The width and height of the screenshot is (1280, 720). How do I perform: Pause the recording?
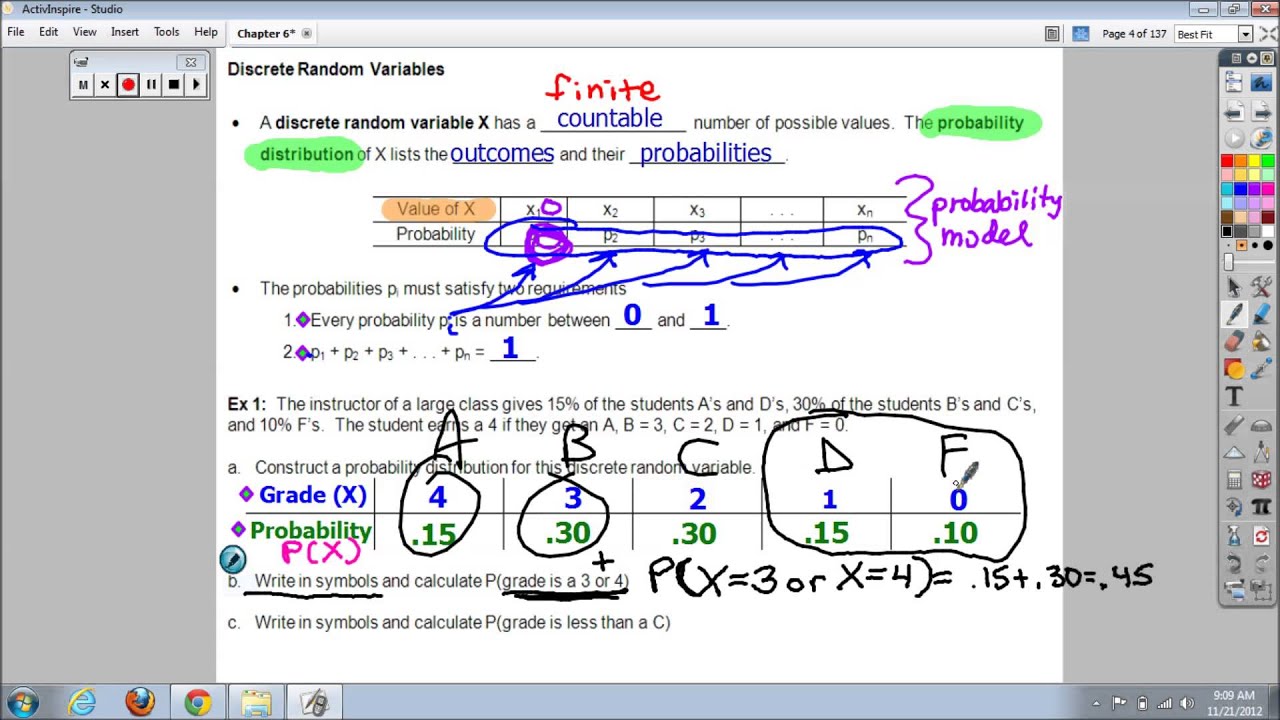pos(151,85)
